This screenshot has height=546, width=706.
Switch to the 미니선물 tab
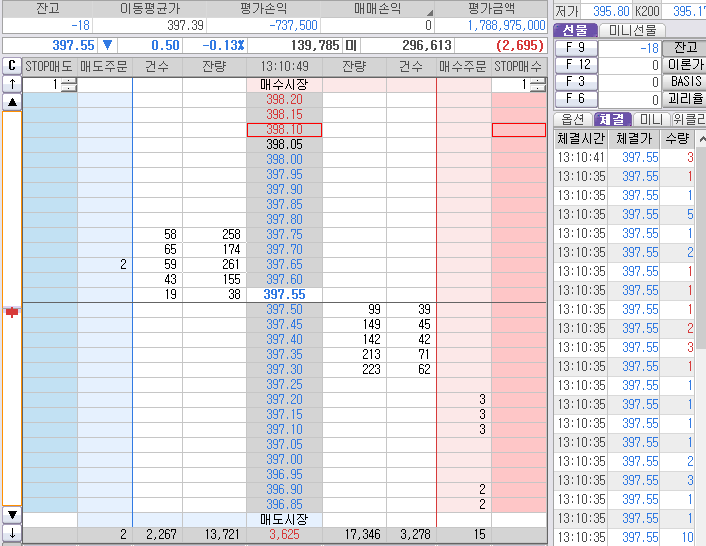click(632, 30)
